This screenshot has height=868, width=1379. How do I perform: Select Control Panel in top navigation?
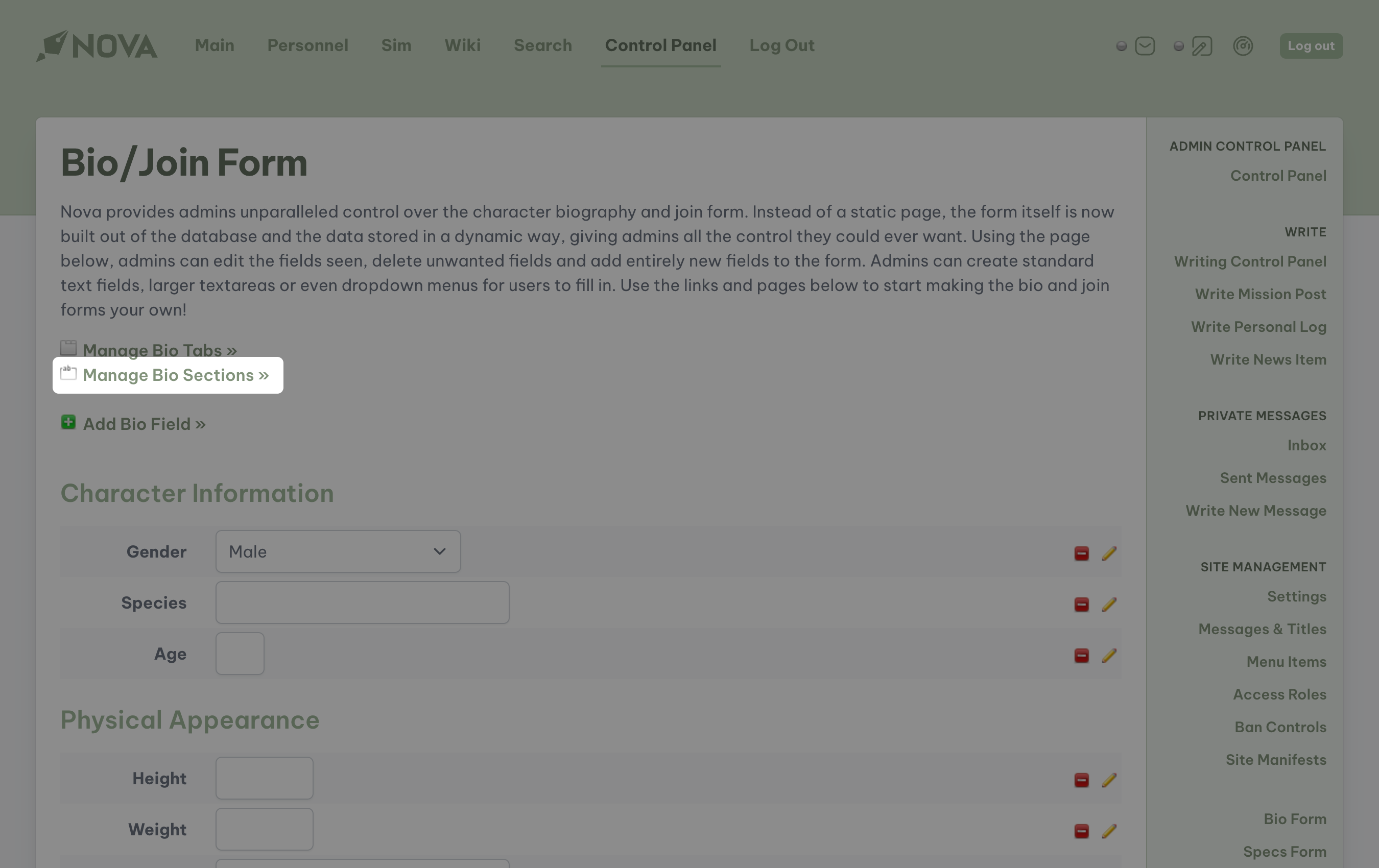(x=660, y=46)
